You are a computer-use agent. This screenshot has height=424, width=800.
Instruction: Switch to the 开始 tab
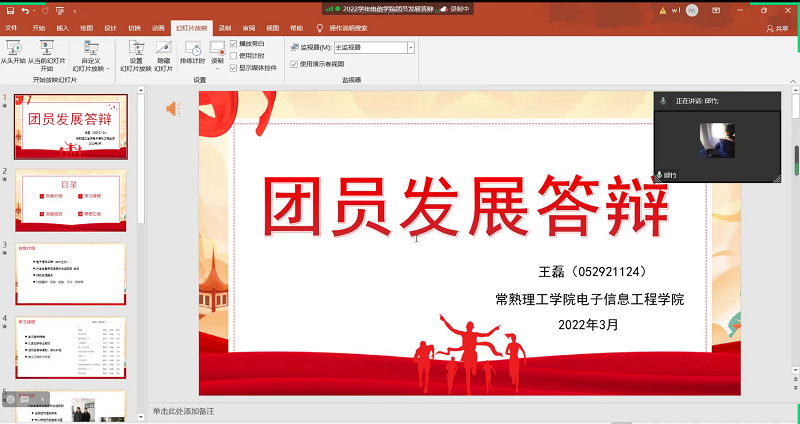[39, 28]
